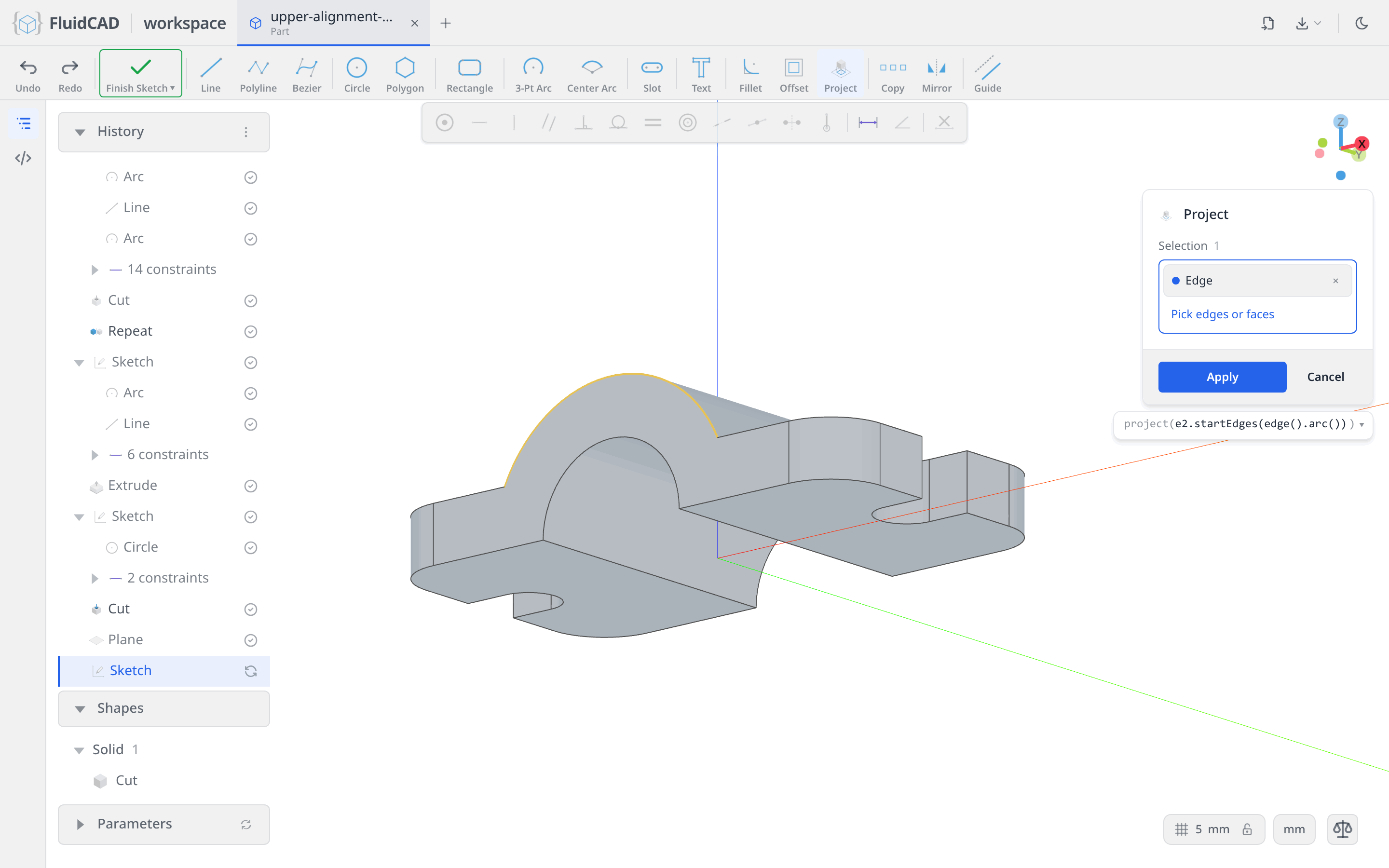Expand the Parameters panel
The width and height of the screenshot is (1389, 868).
tap(80, 824)
